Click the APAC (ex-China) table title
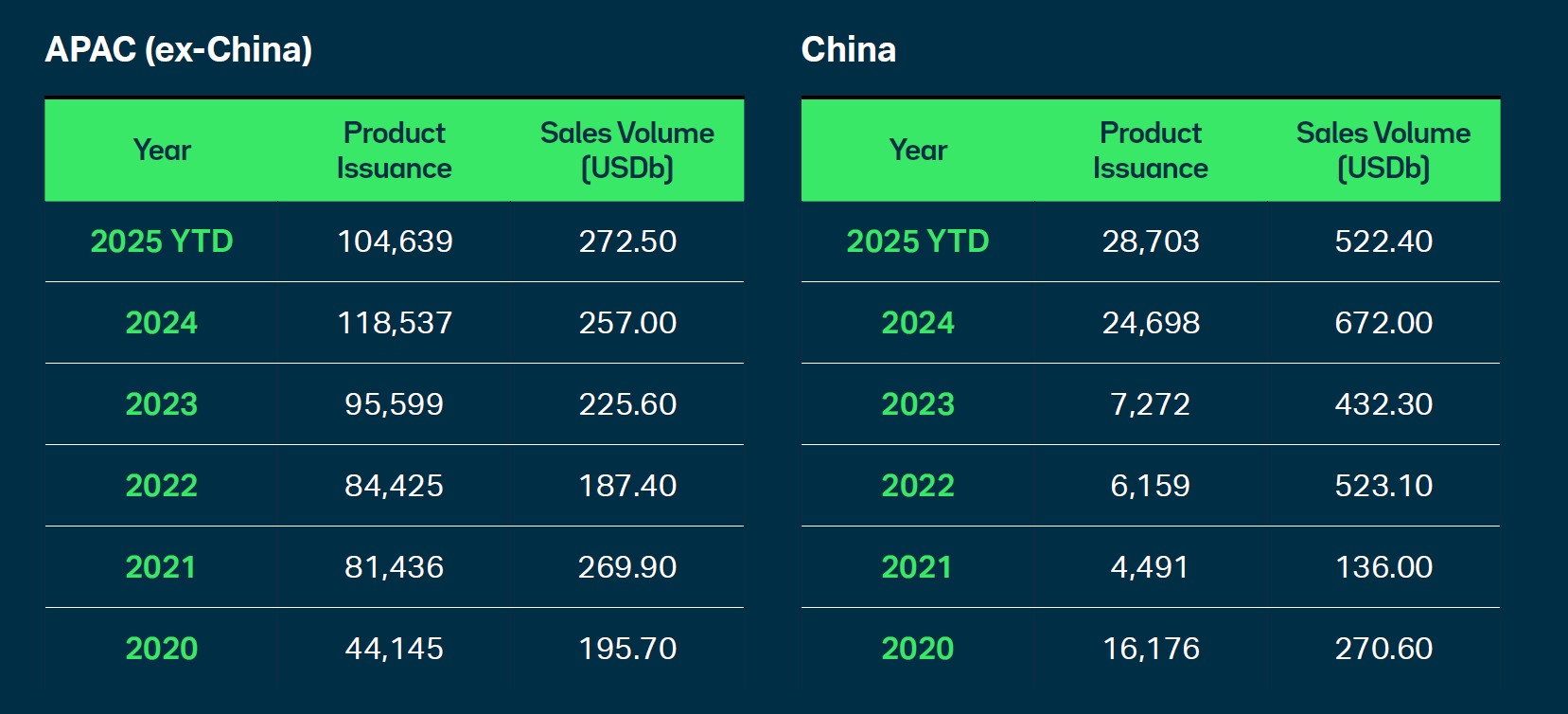Screen dimensions: 1568x714 pos(179,50)
